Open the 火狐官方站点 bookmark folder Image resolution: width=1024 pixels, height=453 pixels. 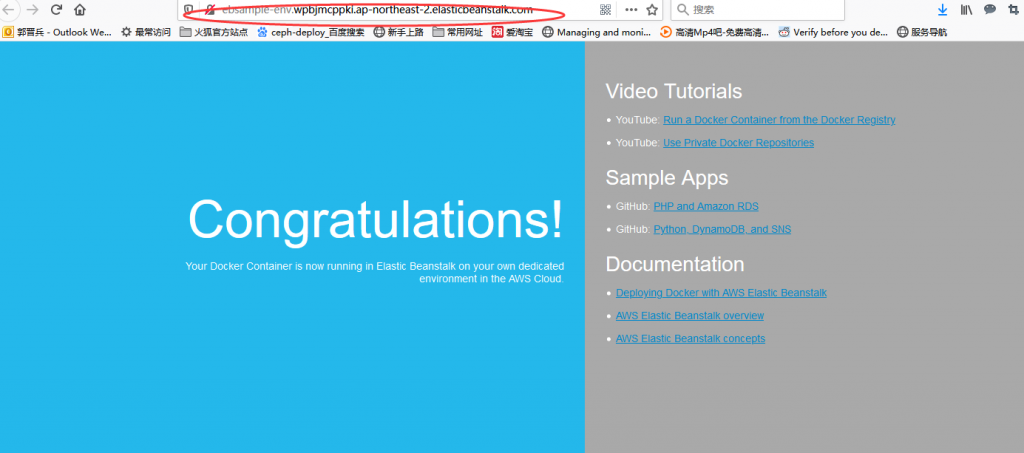(213, 32)
